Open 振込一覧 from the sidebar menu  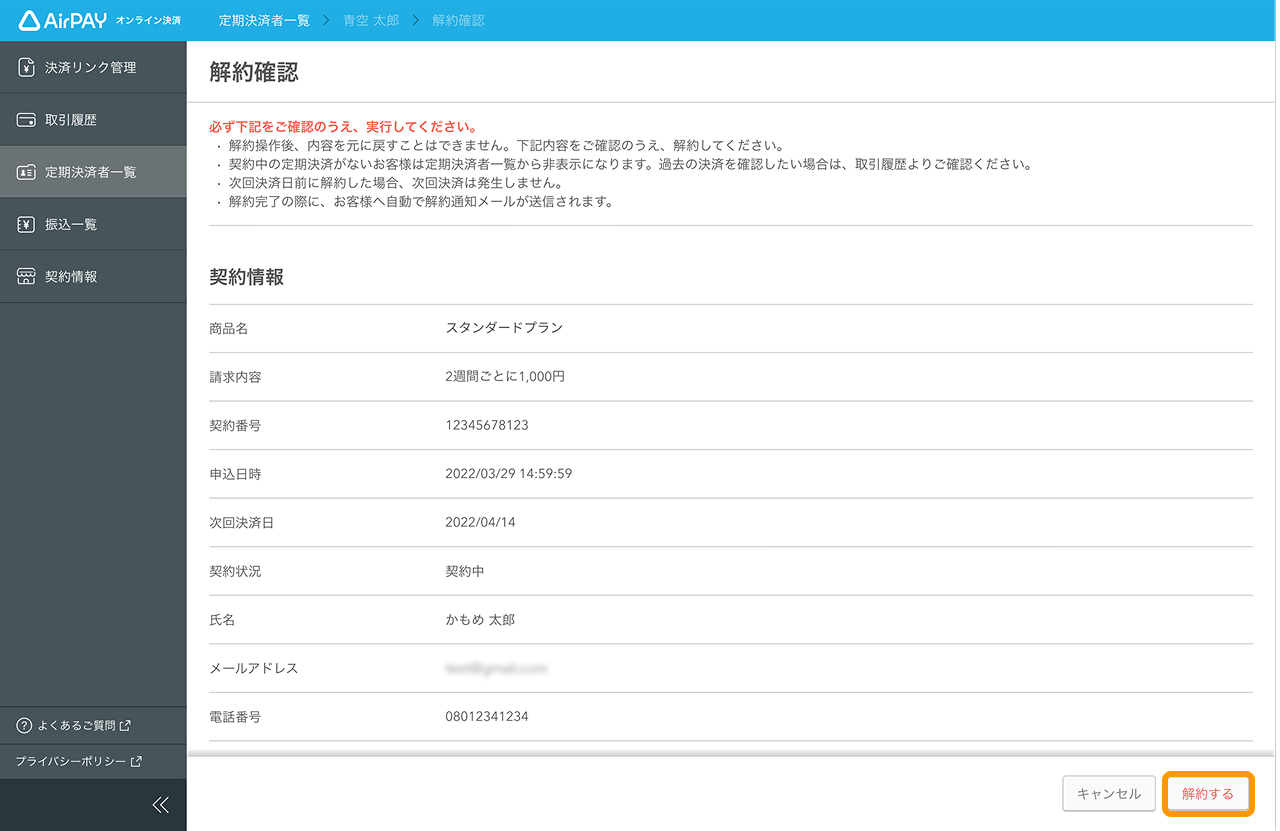click(71, 225)
